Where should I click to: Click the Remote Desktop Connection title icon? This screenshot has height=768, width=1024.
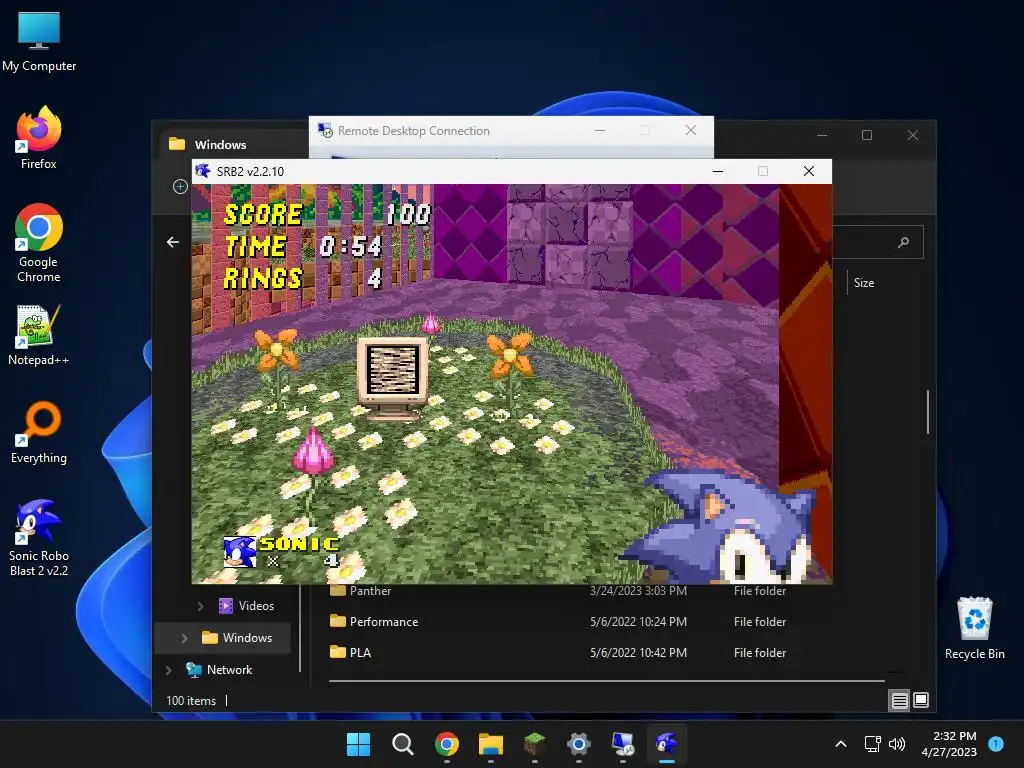click(x=325, y=130)
